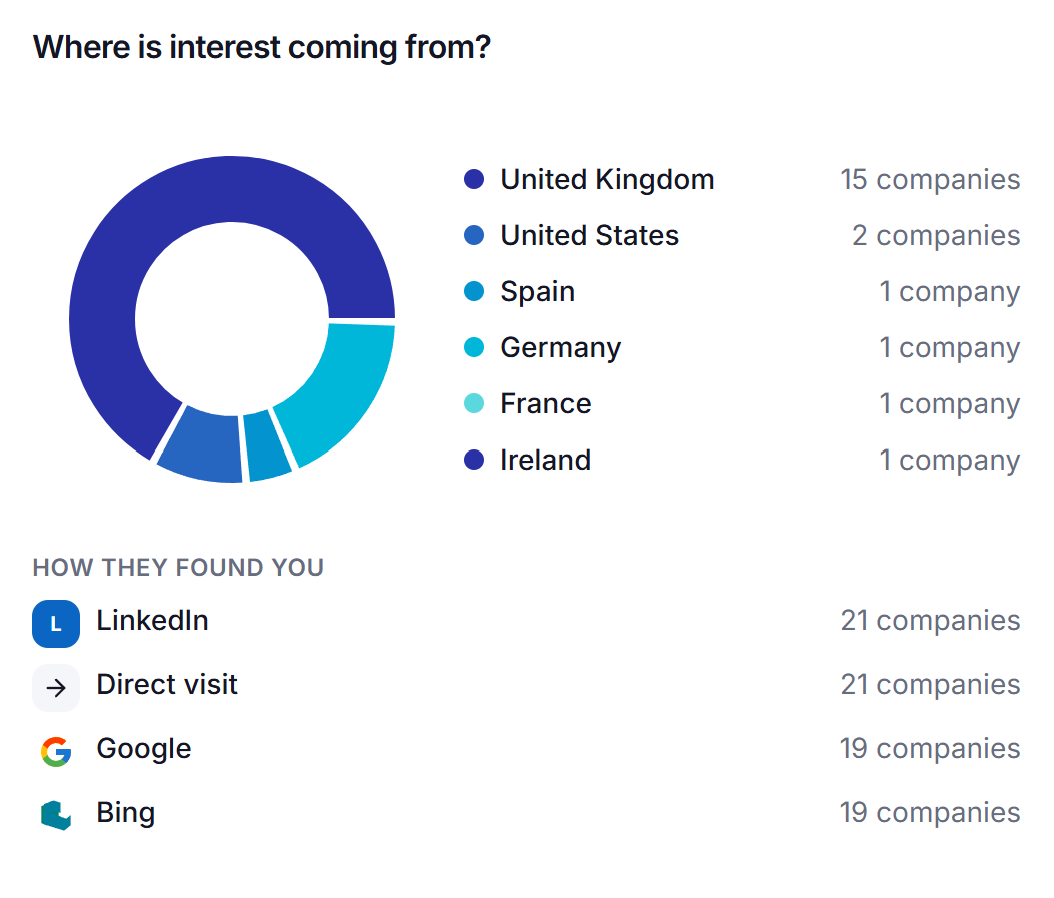Viewport: 1054px width, 898px height.
Task: Open the 15 companies count
Action: [930, 179]
